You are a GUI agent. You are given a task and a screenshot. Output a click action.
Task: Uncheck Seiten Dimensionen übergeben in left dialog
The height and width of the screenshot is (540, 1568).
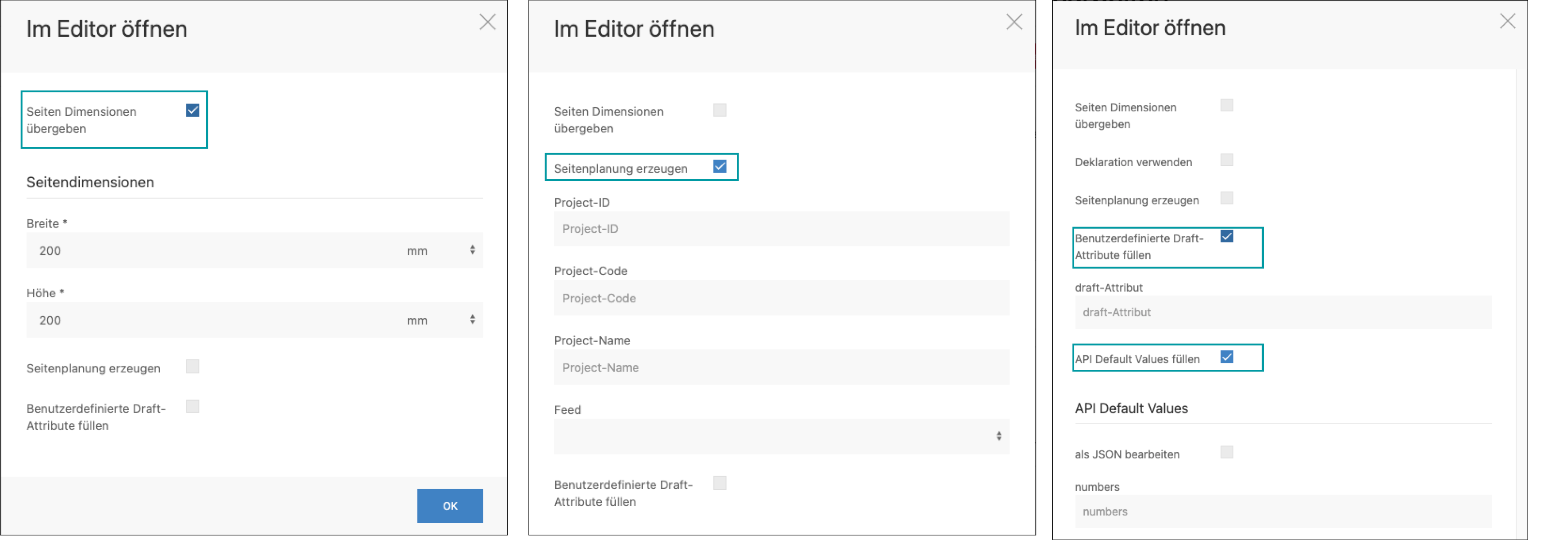point(192,110)
